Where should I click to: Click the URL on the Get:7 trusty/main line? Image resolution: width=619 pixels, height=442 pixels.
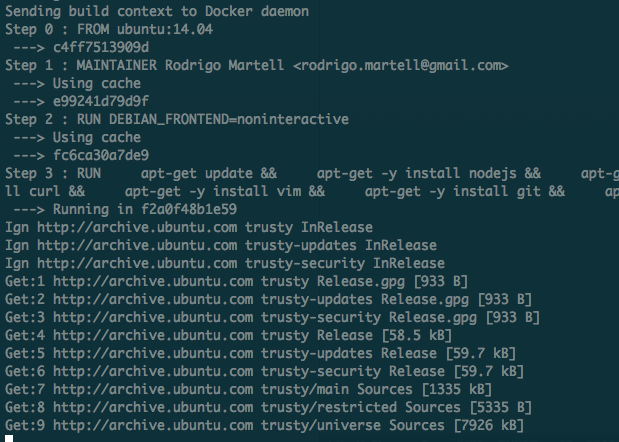point(153,390)
